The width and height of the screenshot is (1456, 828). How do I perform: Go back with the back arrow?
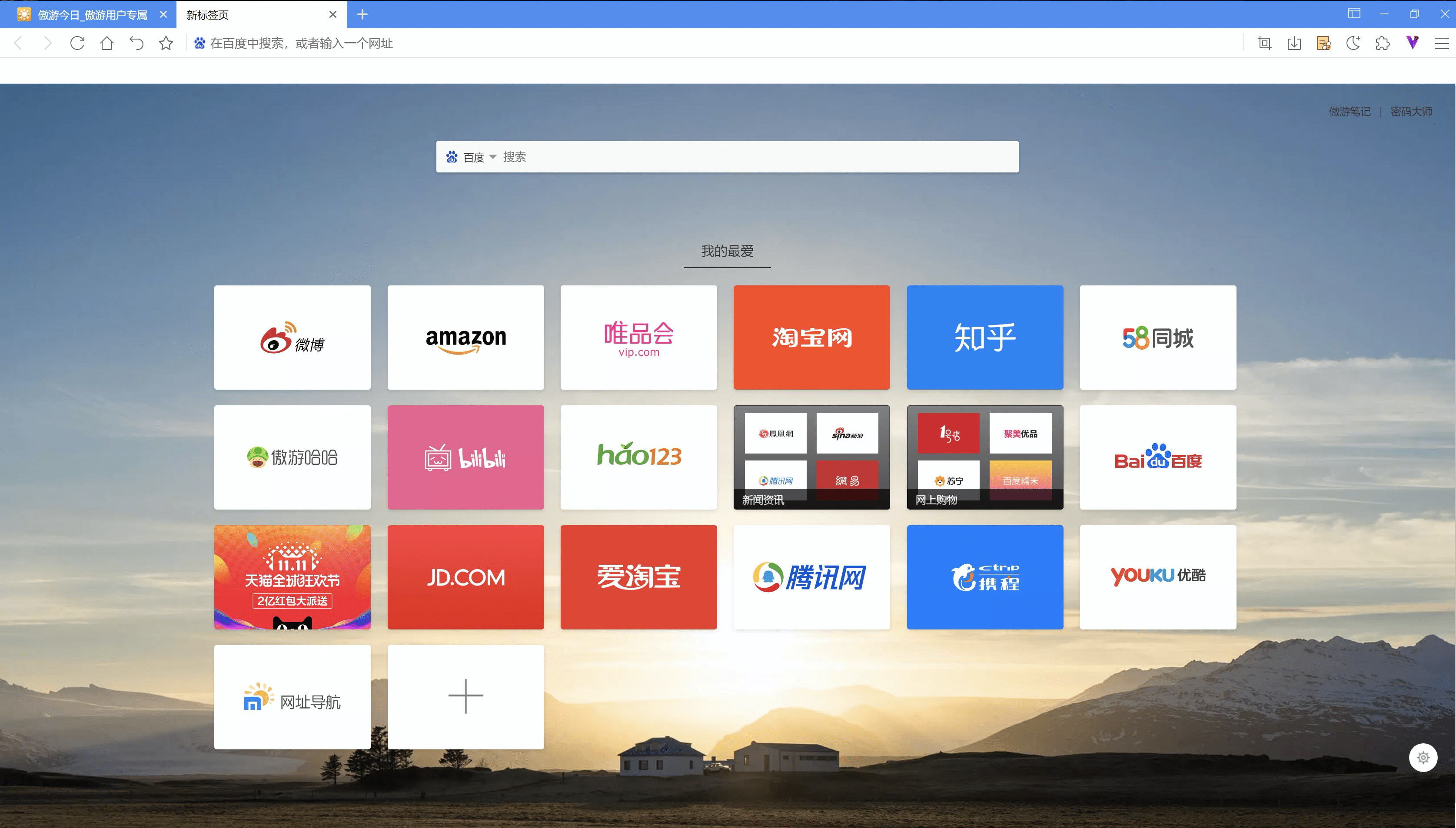[x=18, y=43]
